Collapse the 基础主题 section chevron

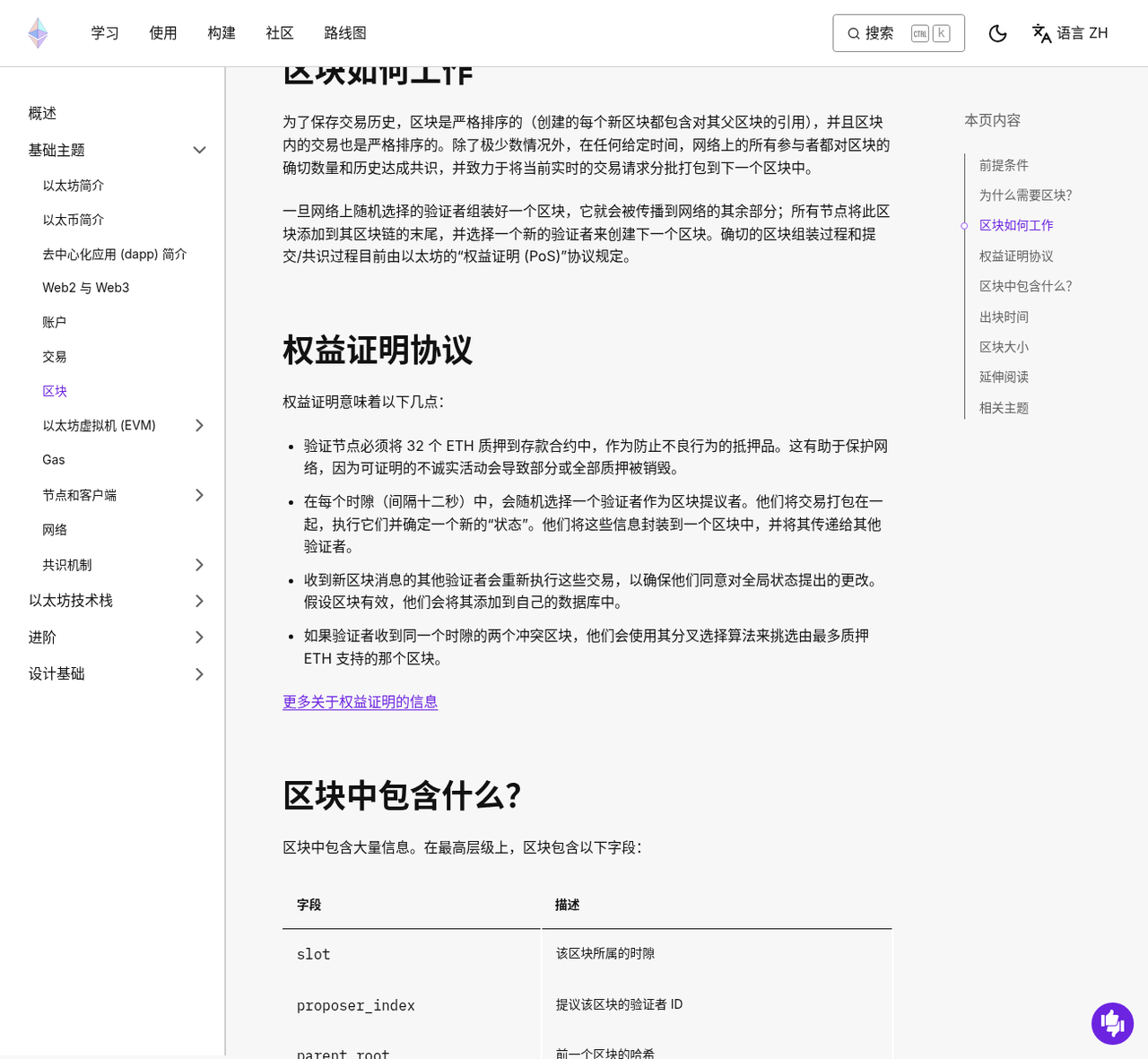[199, 150]
